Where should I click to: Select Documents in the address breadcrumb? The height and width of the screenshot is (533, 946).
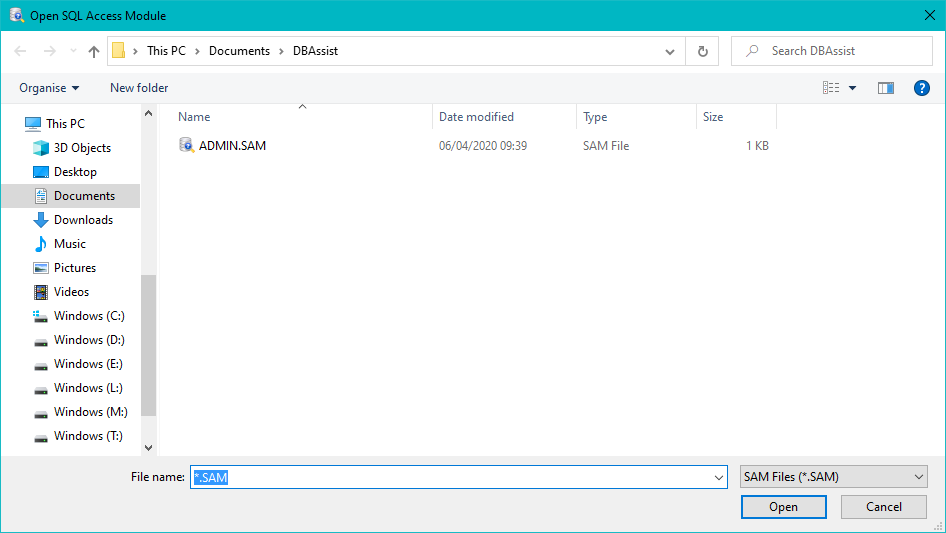pos(239,51)
